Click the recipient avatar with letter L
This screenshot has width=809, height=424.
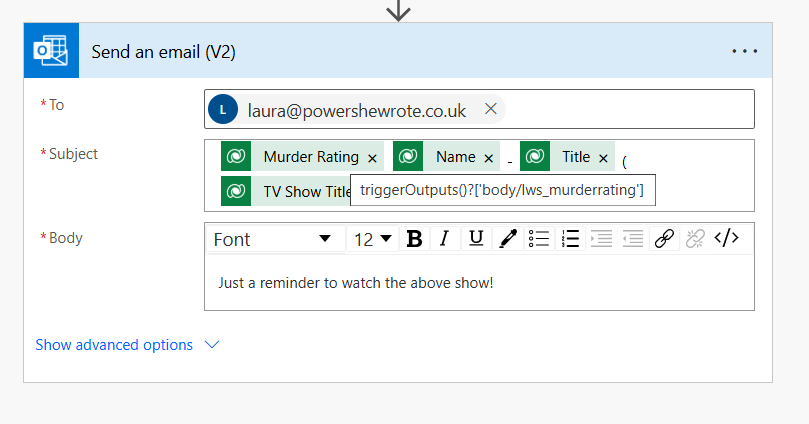click(x=223, y=109)
